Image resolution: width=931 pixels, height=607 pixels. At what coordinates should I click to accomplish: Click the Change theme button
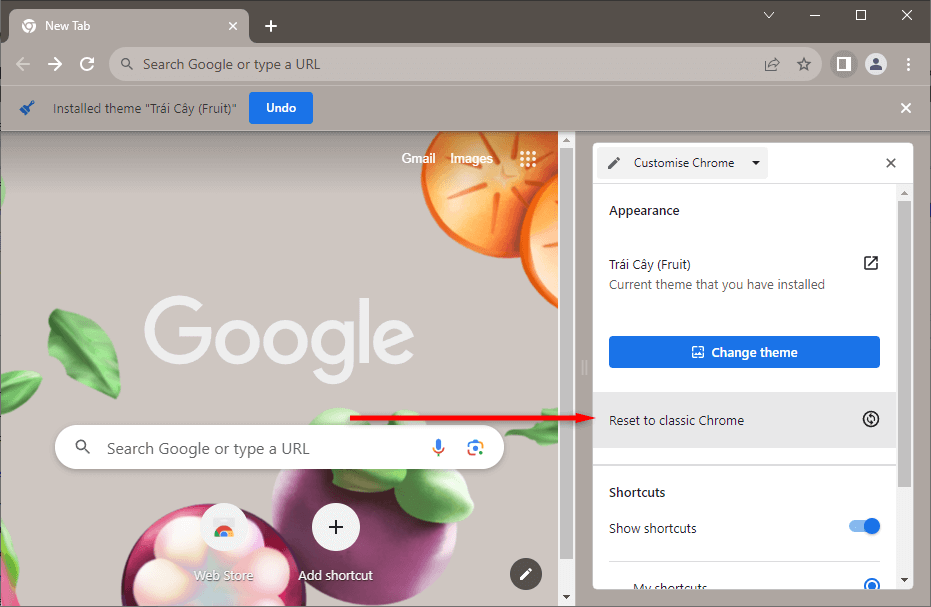(744, 352)
